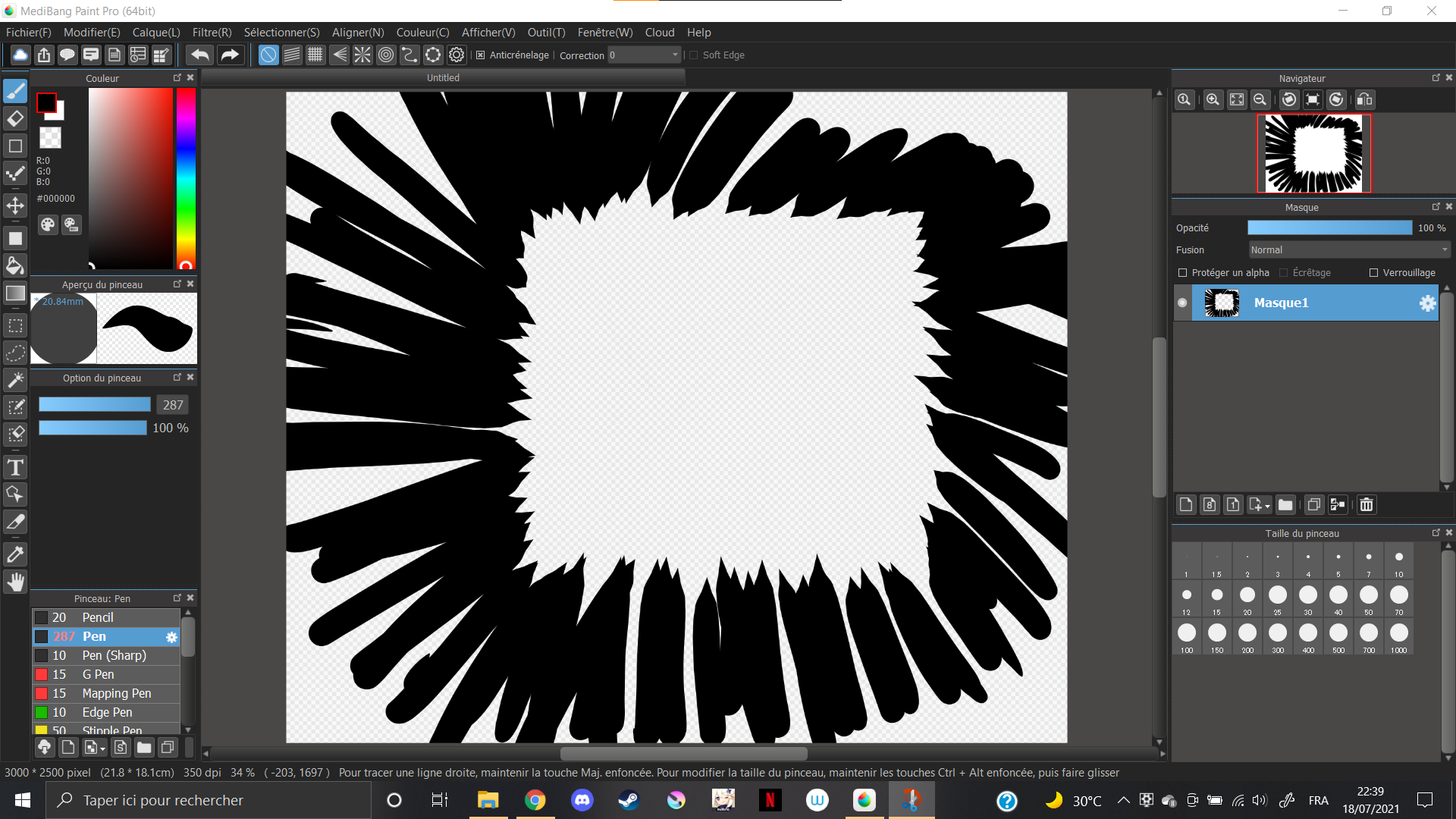Open Pen brush settings gear
Image resolution: width=1456 pixels, height=819 pixels.
point(171,637)
